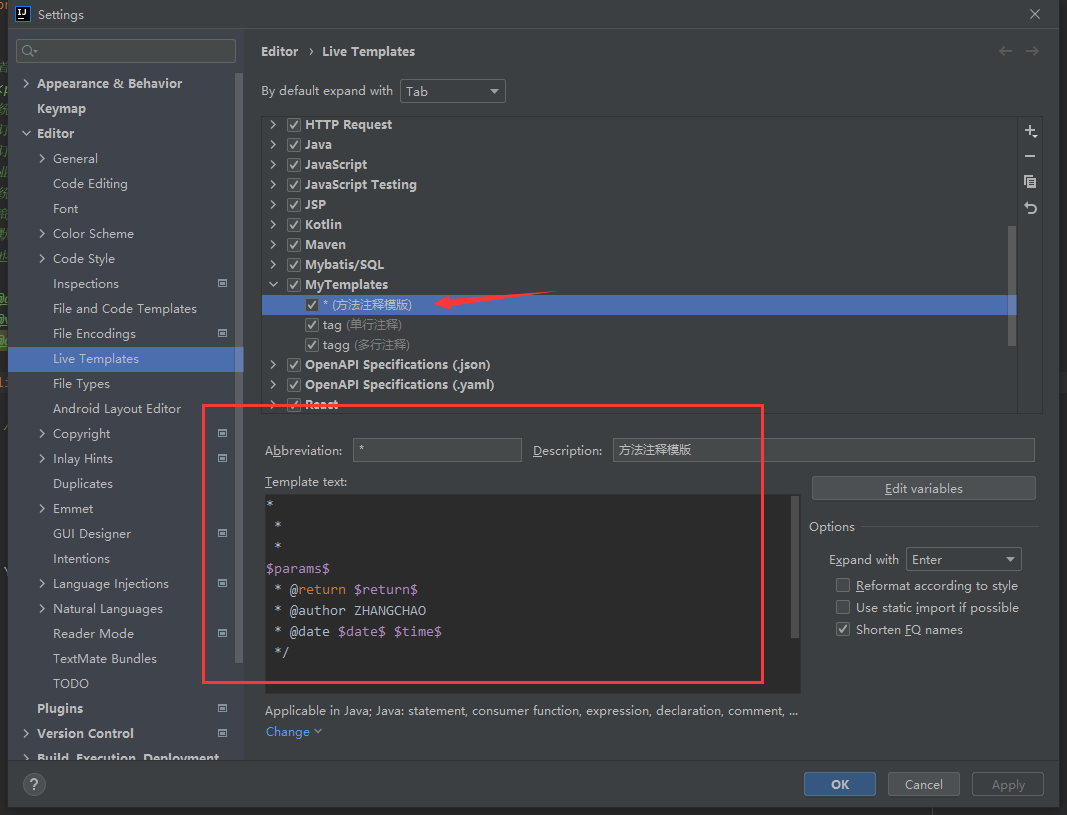
Task: Click the Editor breadcrumb link
Action: (x=280, y=52)
